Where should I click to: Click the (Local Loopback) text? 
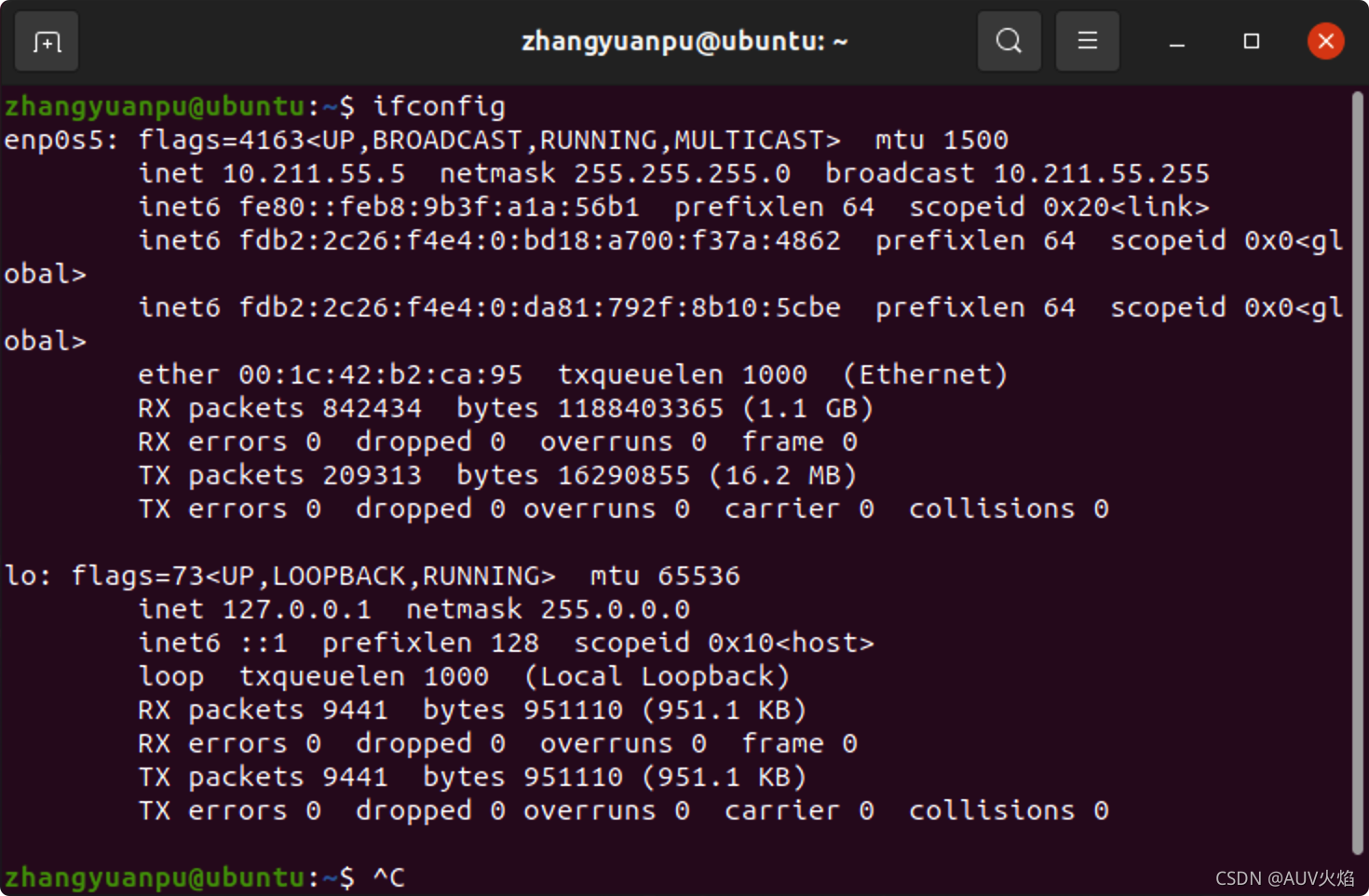click(657, 676)
